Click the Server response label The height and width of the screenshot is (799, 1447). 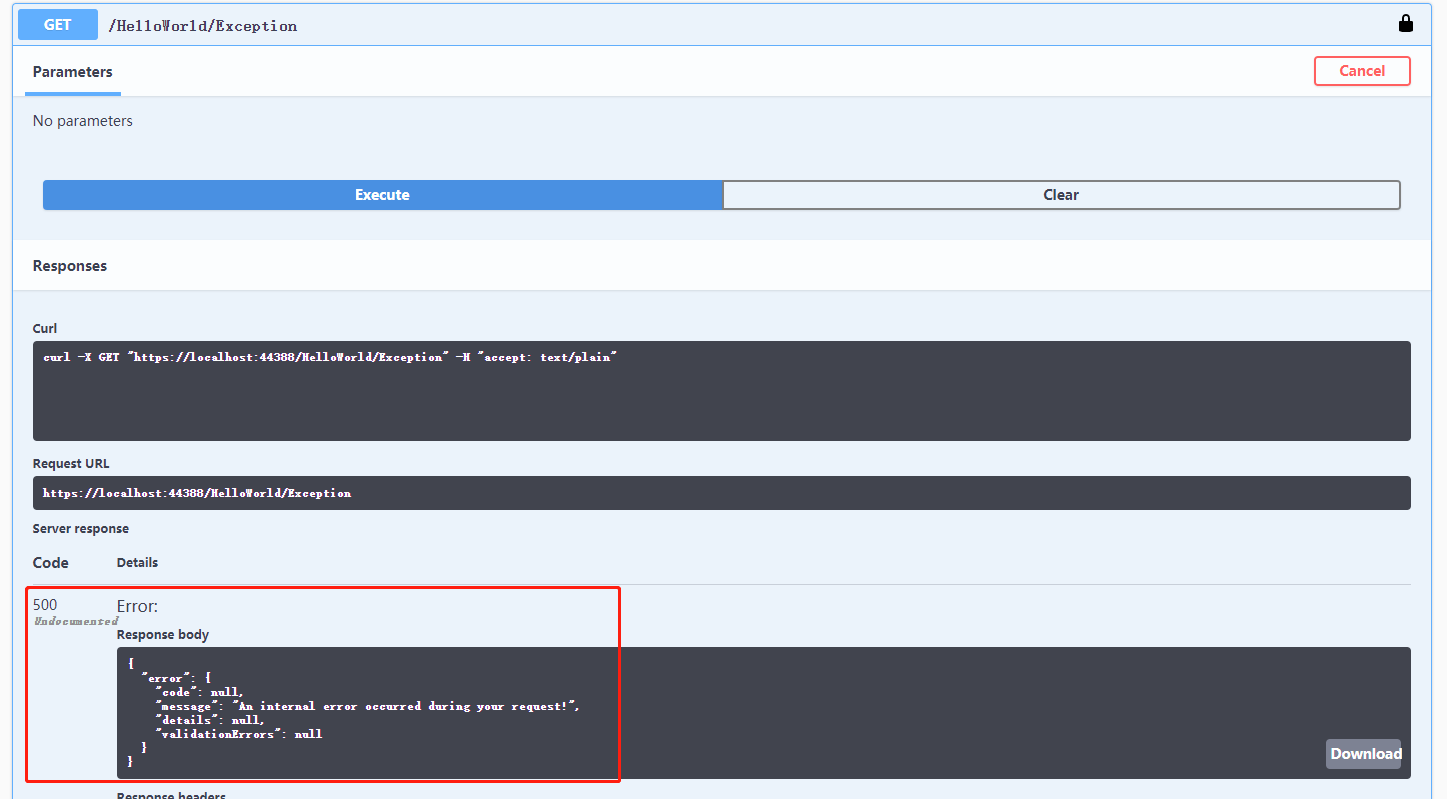coord(81,529)
